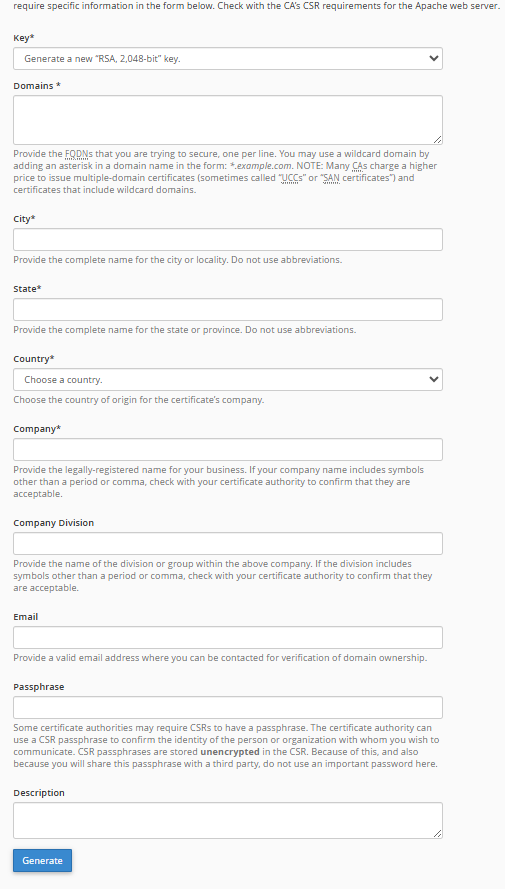This screenshot has height=889, width=505.
Task: Click the FQDNs abbreviation in help text
Action: click(x=79, y=154)
